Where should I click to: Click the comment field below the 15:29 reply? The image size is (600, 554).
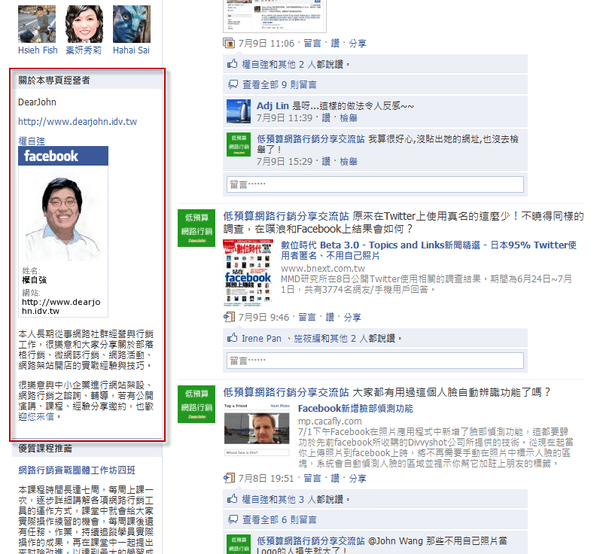click(375, 184)
